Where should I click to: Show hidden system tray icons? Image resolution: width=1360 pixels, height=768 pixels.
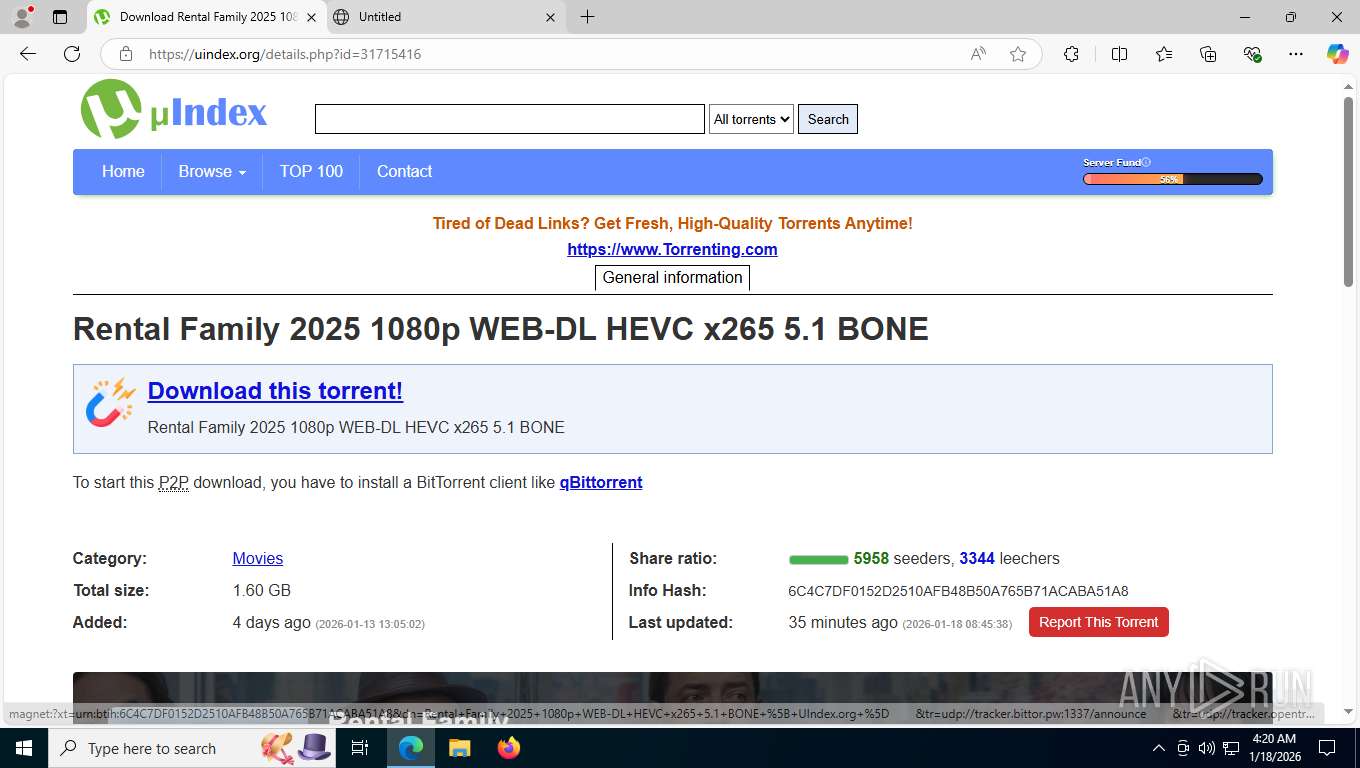tap(1159, 748)
